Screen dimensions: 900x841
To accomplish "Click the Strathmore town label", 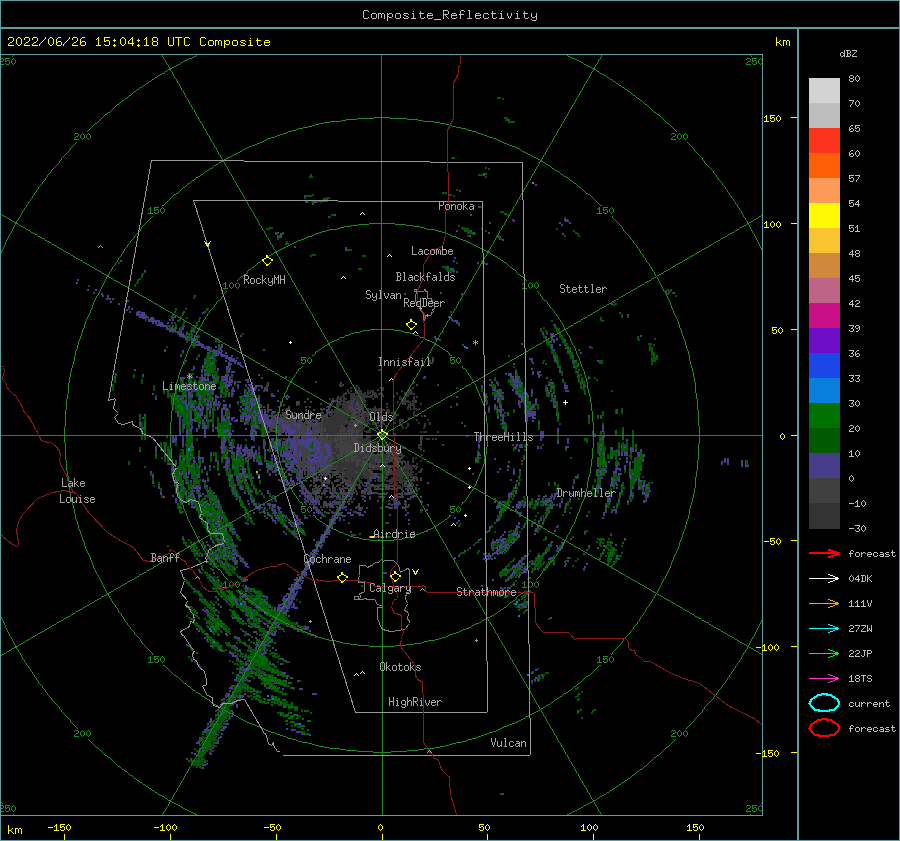I will point(486,592).
